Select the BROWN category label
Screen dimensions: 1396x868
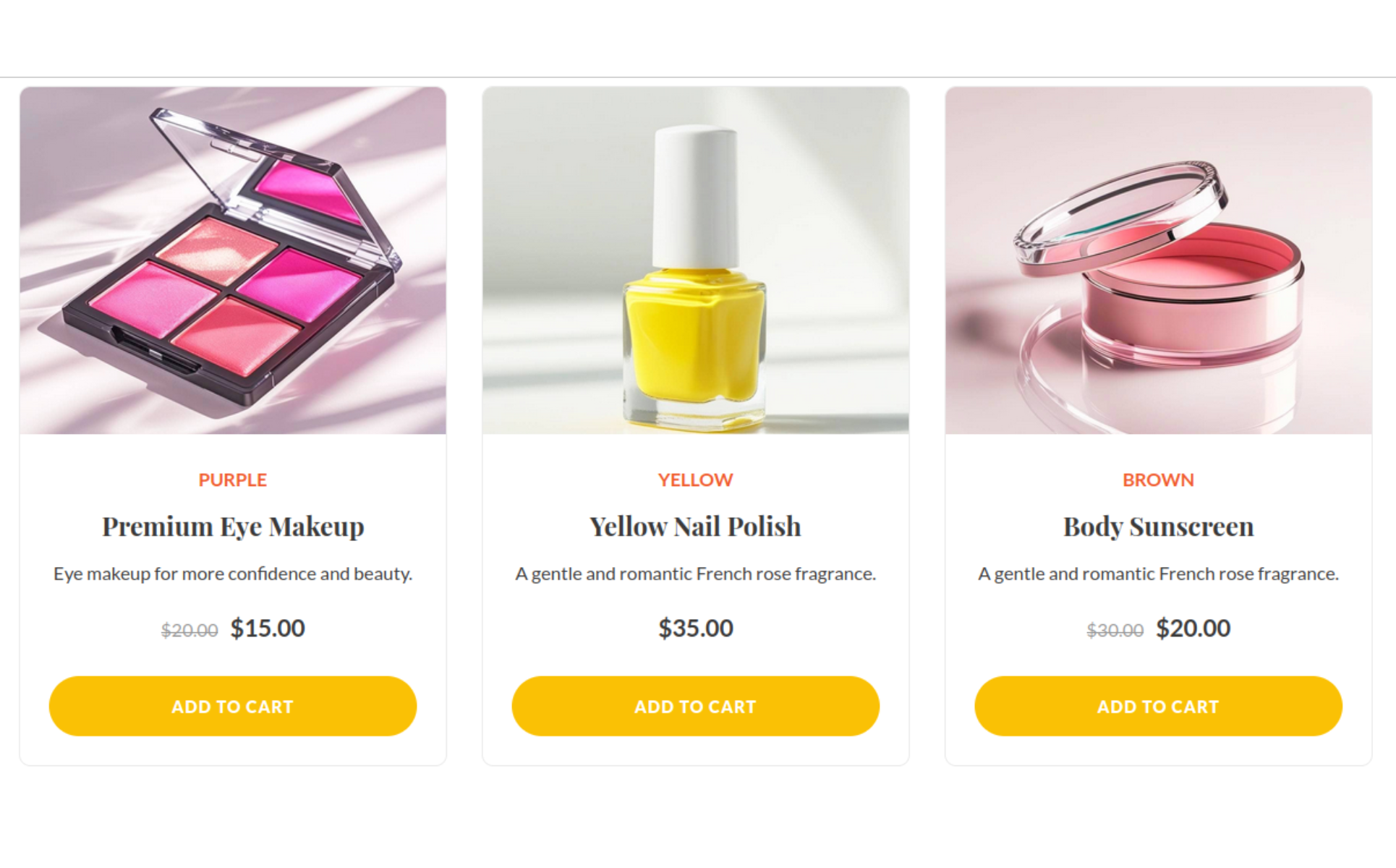[x=1159, y=480]
